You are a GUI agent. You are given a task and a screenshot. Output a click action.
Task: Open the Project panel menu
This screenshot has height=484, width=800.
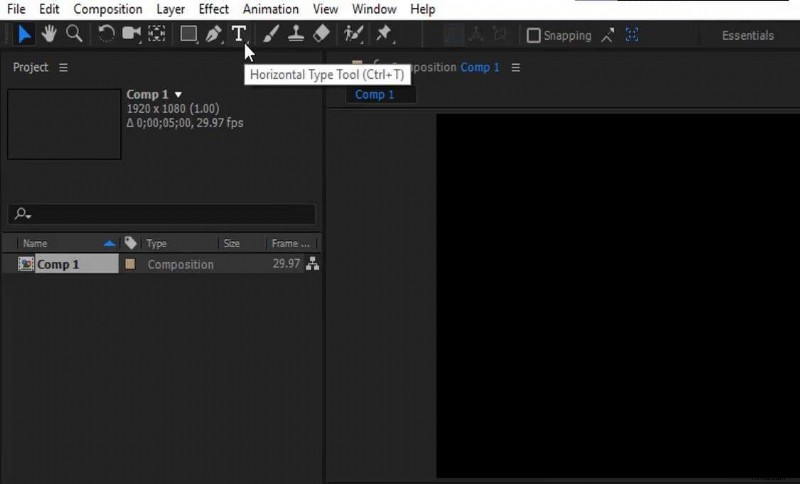pyautogui.click(x=63, y=67)
